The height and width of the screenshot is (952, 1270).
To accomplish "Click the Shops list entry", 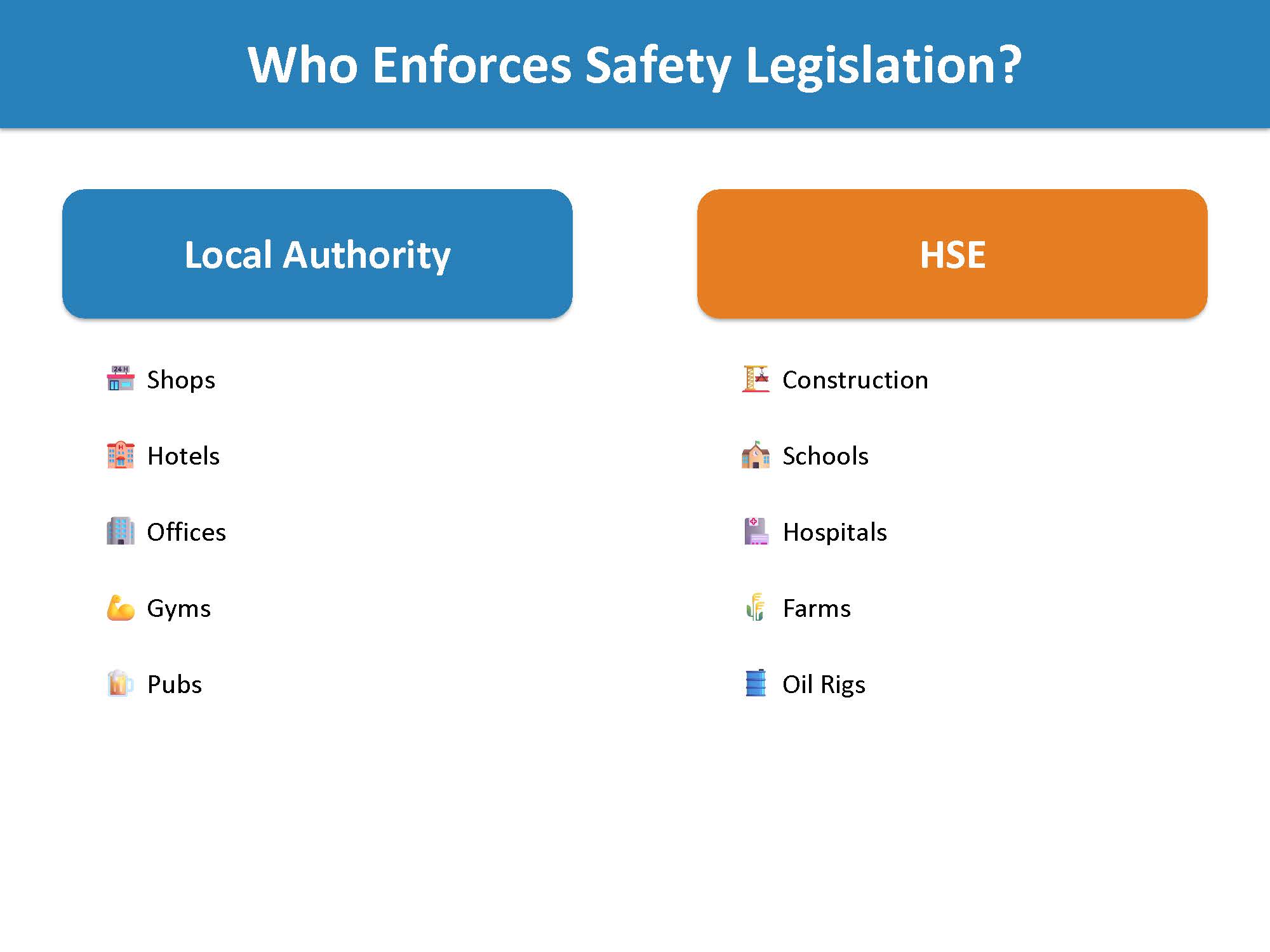I will coord(181,380).
